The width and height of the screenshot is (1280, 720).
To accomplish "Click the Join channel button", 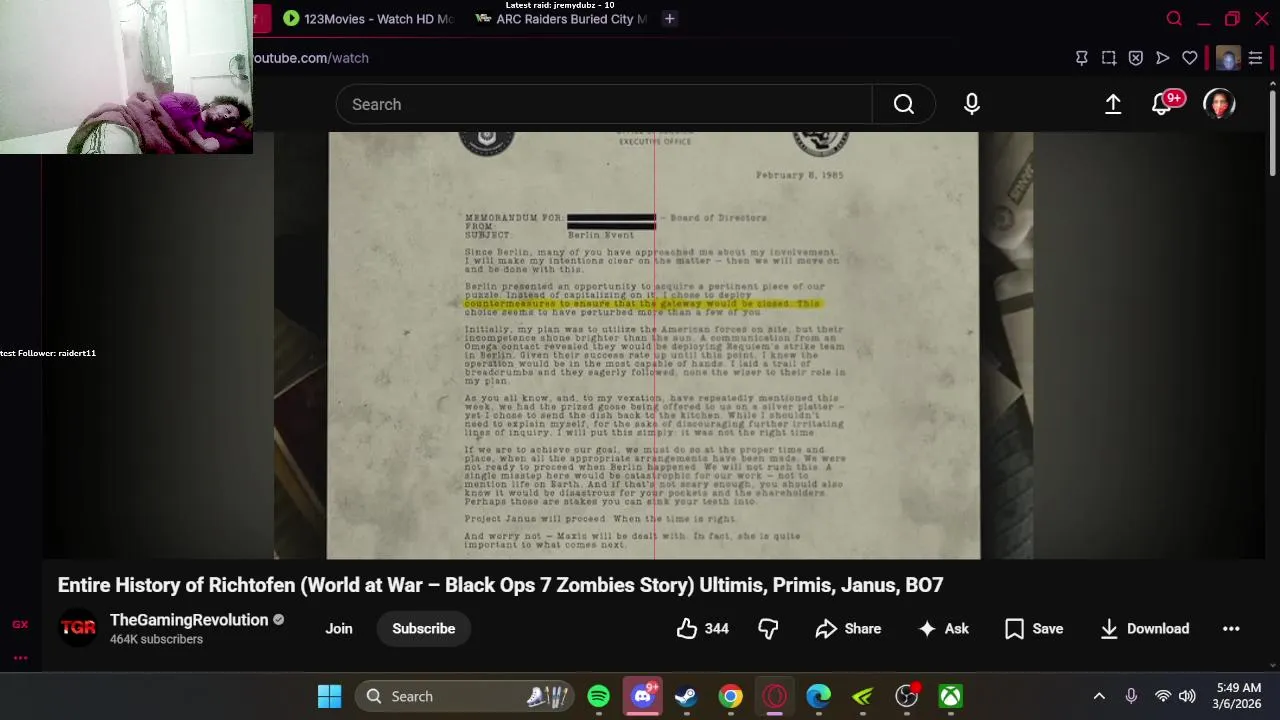I will click(339, 629).
